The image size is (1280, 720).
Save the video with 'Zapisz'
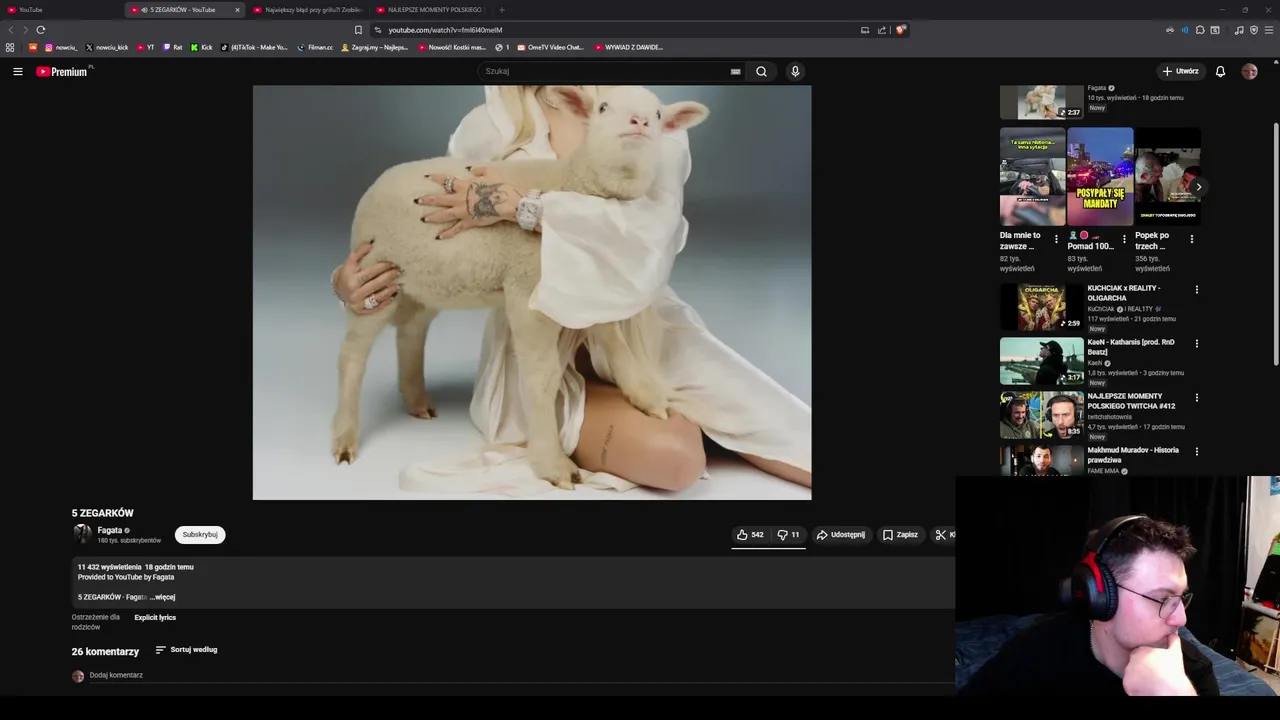900,535
